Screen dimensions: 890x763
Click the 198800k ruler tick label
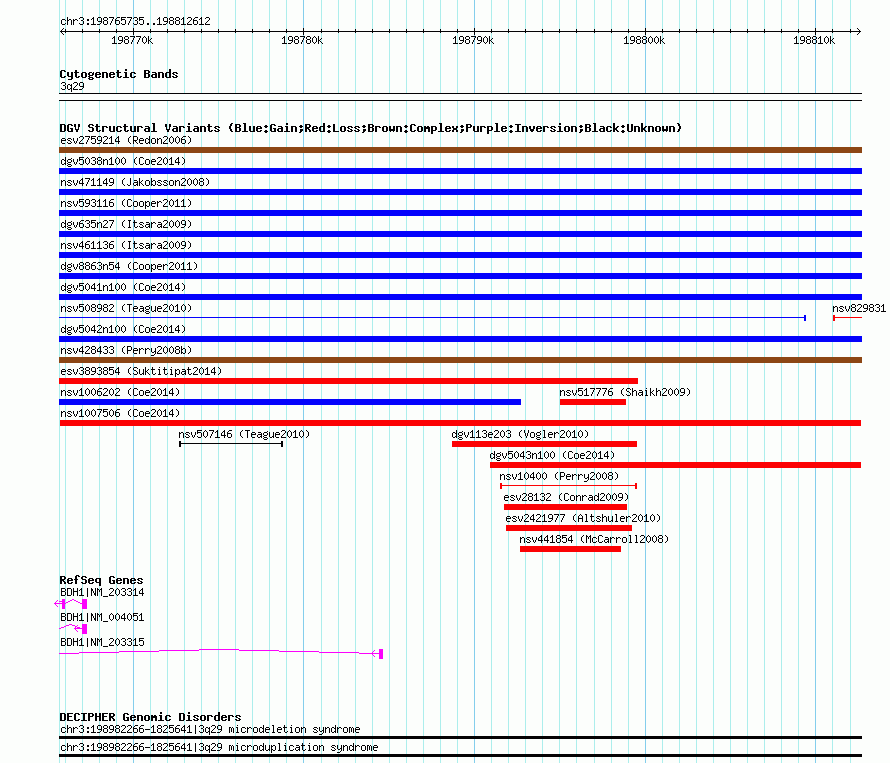pos(644,40)
